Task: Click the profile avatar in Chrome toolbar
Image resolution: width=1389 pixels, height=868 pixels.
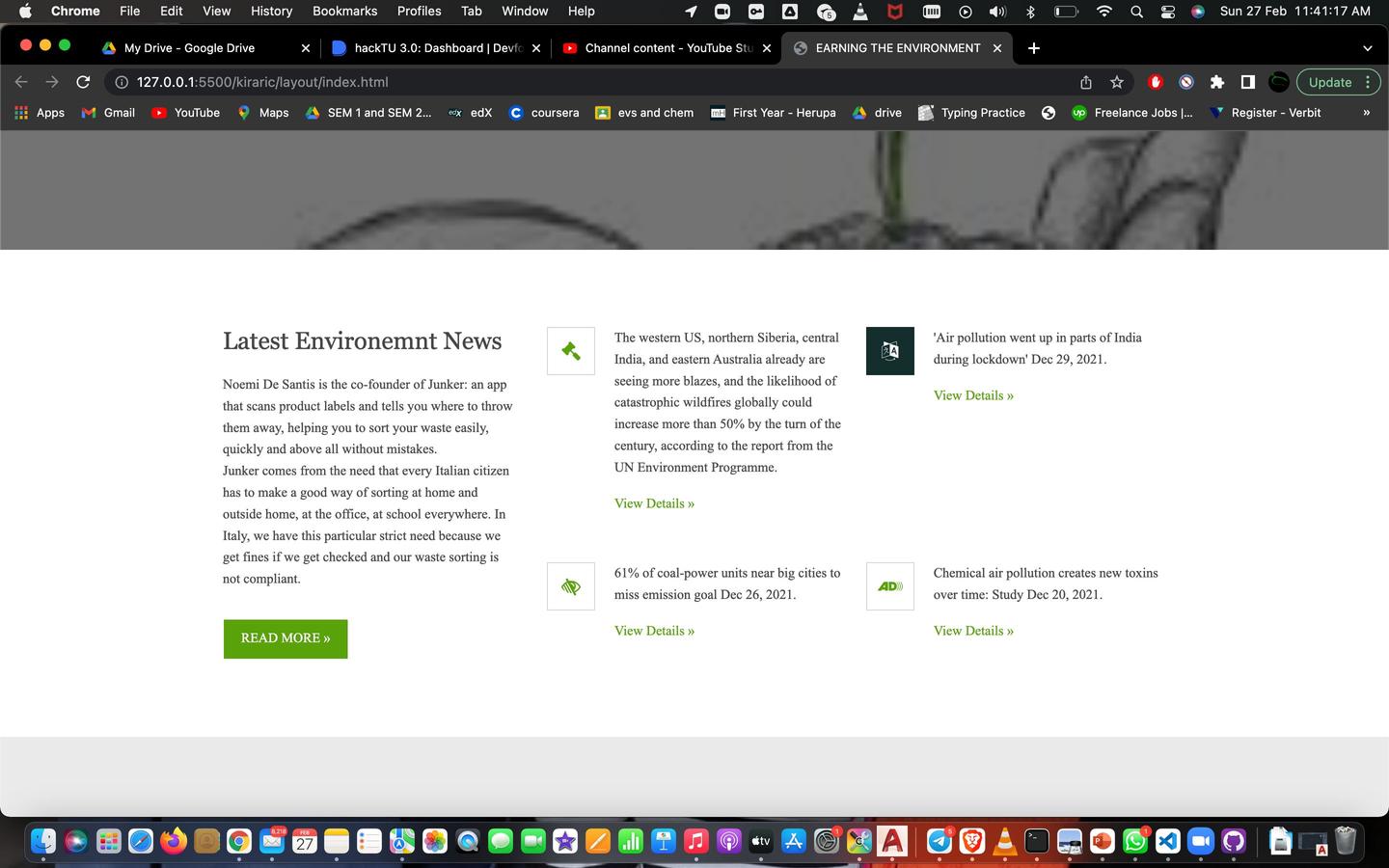Action: pyautogui.click(x=1279, y=82)
